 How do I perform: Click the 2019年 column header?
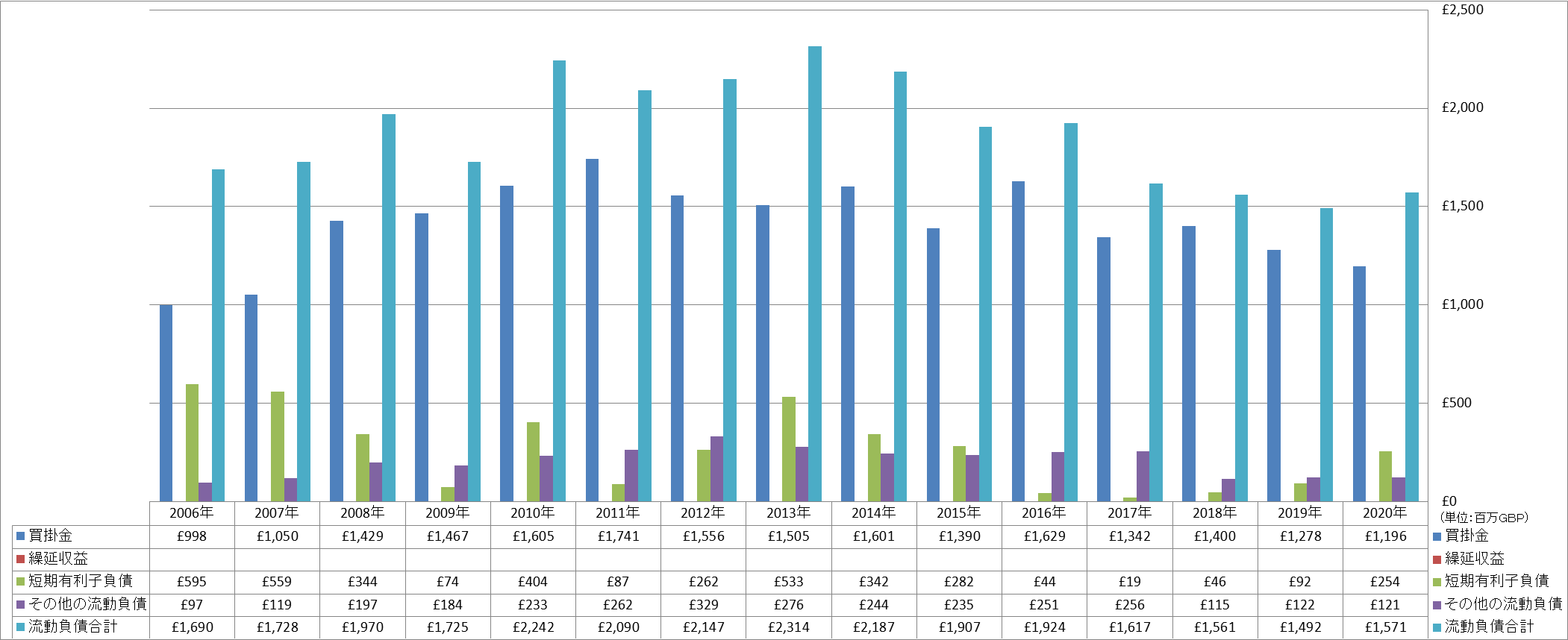pyautogui.click(x=1300, y=513)
